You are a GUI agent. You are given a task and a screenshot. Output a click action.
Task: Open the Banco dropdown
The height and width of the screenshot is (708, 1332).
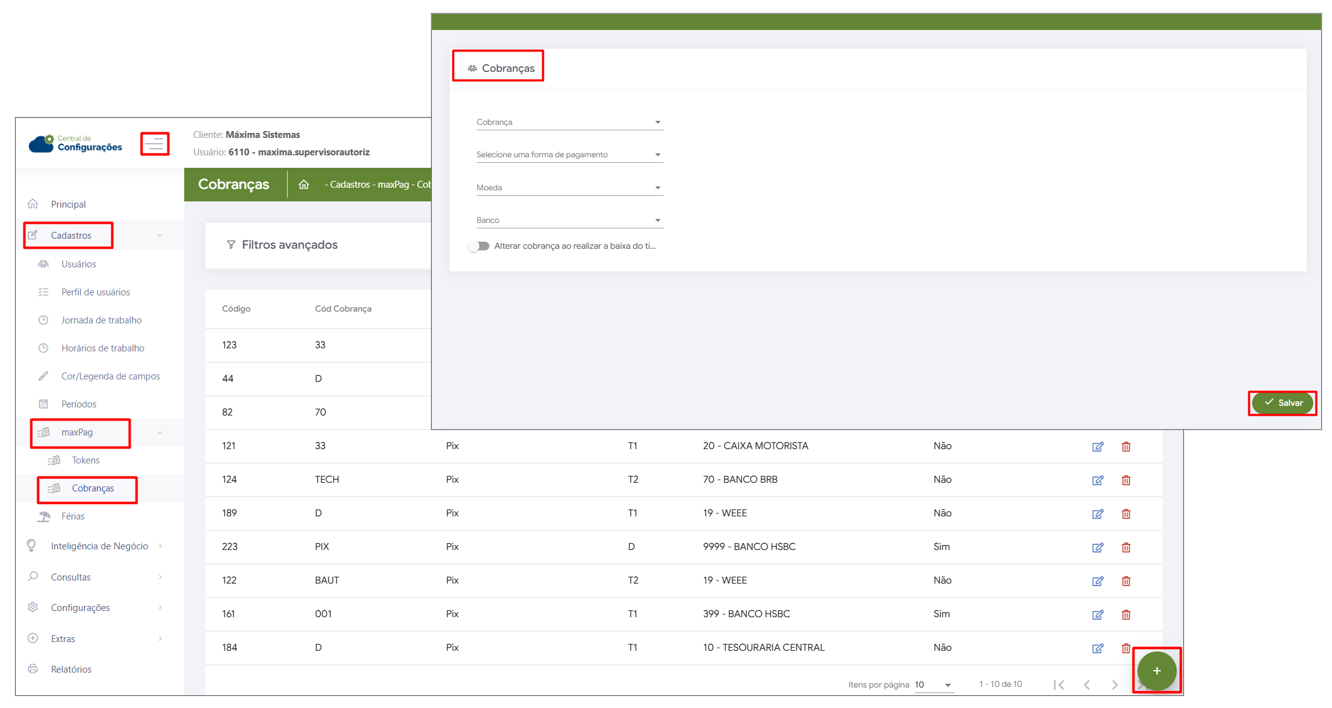[568, 220]
